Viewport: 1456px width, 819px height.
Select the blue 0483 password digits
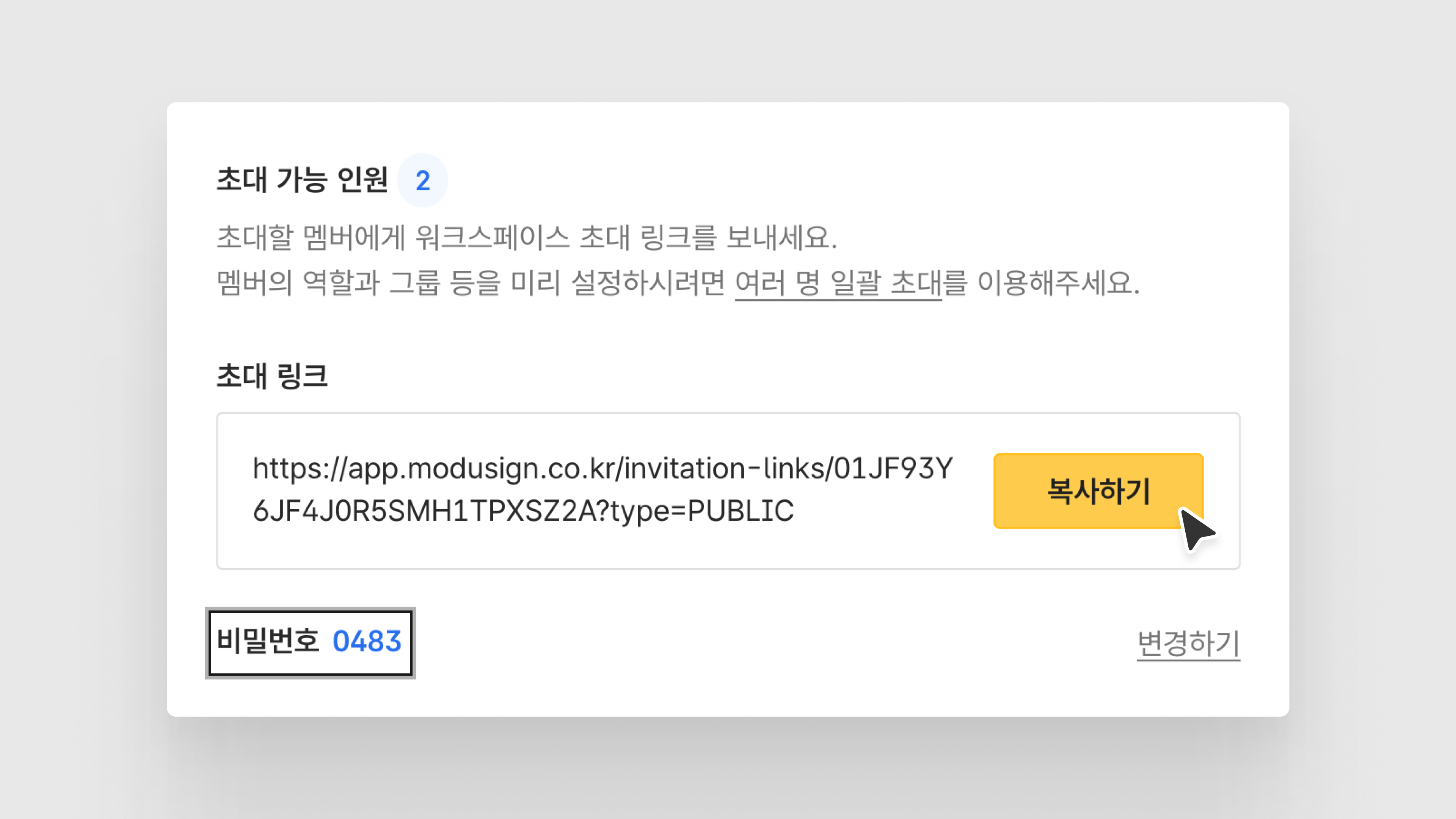366,642
